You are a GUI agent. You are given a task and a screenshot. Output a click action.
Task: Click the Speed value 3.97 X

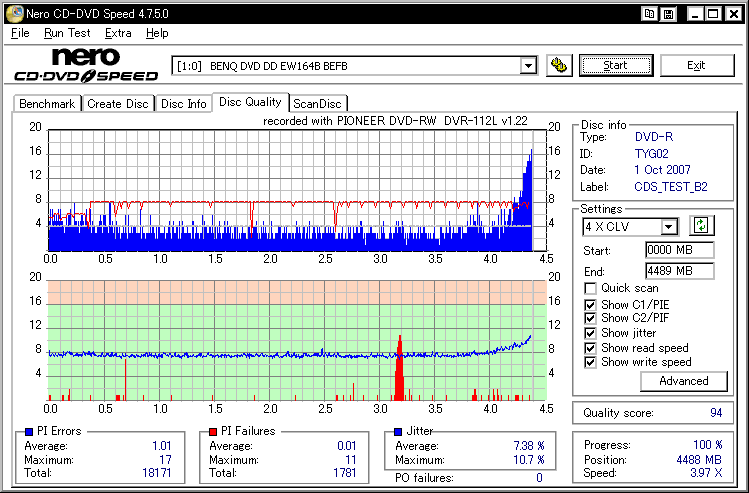705,473
